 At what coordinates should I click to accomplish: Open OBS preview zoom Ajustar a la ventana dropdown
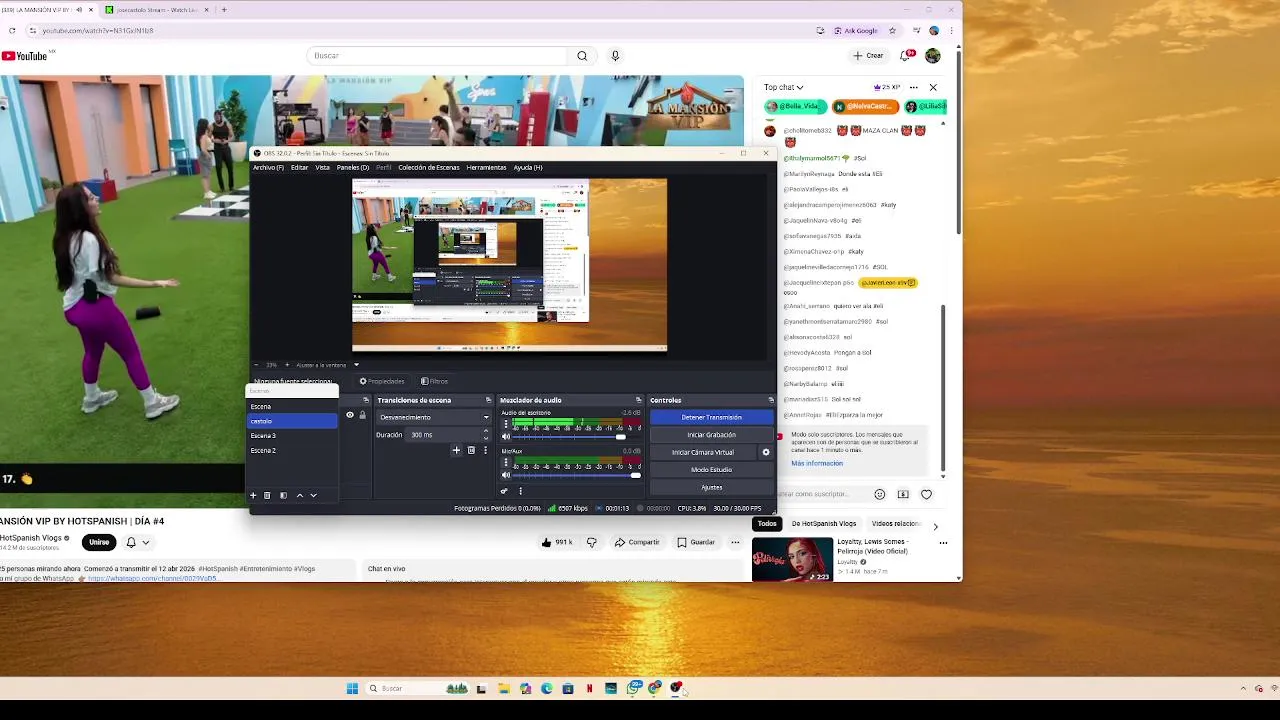(x=327, y=365)
